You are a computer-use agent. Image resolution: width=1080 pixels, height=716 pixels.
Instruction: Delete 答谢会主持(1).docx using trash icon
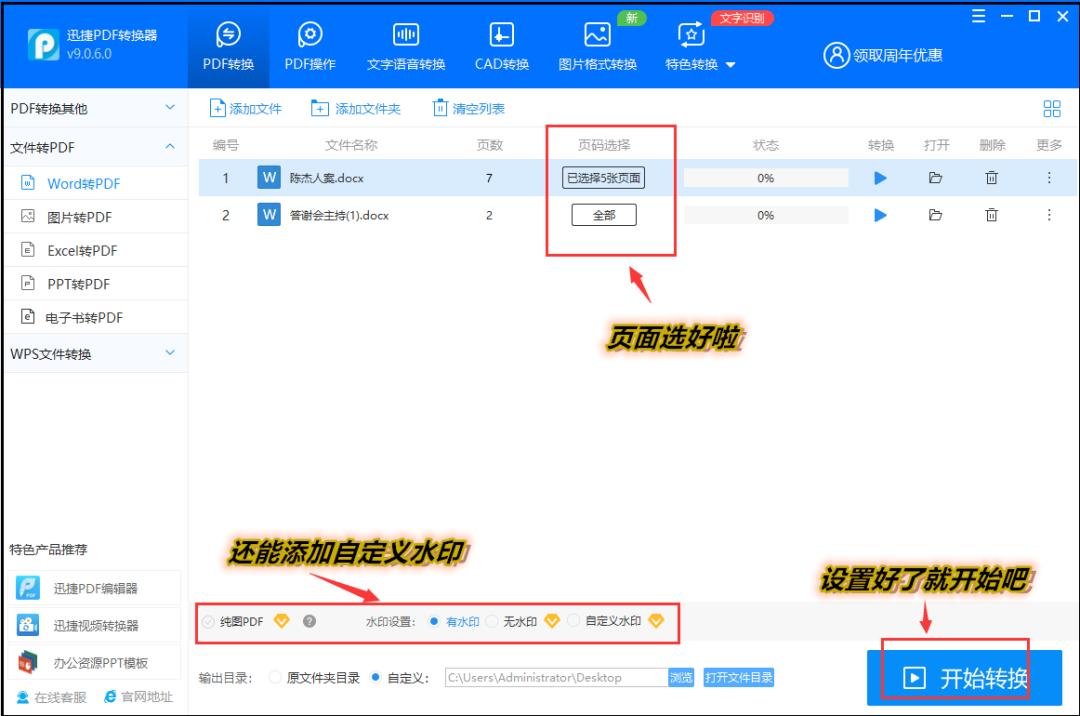click(991, 214)
